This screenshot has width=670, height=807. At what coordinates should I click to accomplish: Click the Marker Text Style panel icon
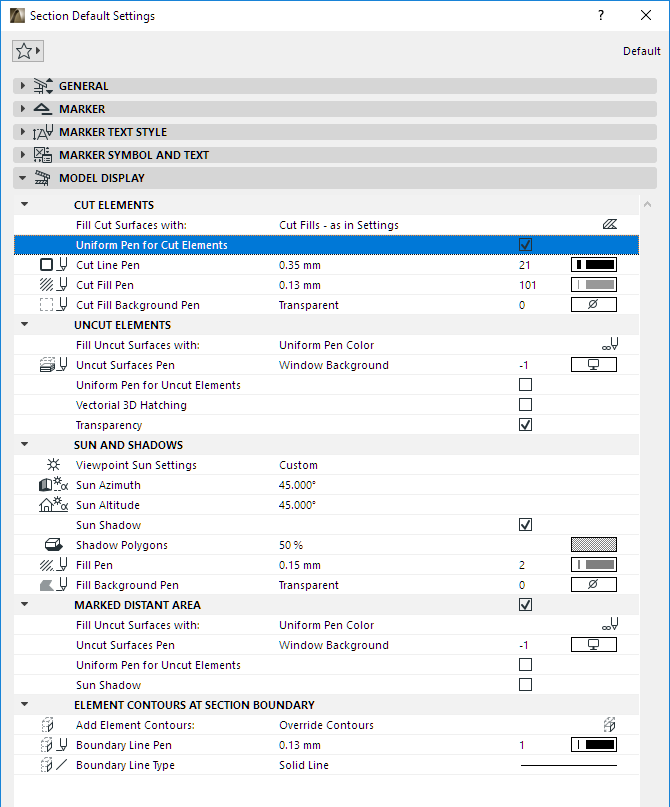pyautogui.click(x=43, y=132)
